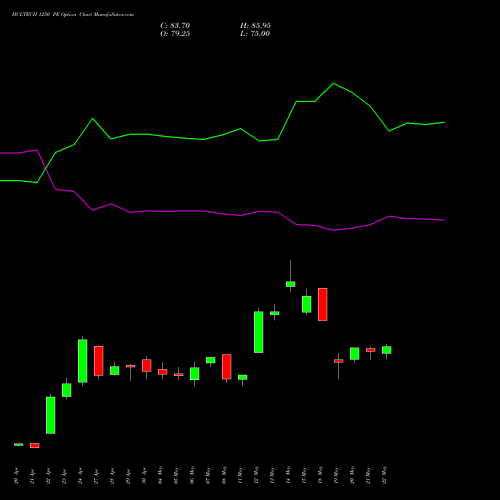Image resolution: width=500 pixels, height=500 pixels.
Task: Click the 22 May date label
Action: (385, 475)
